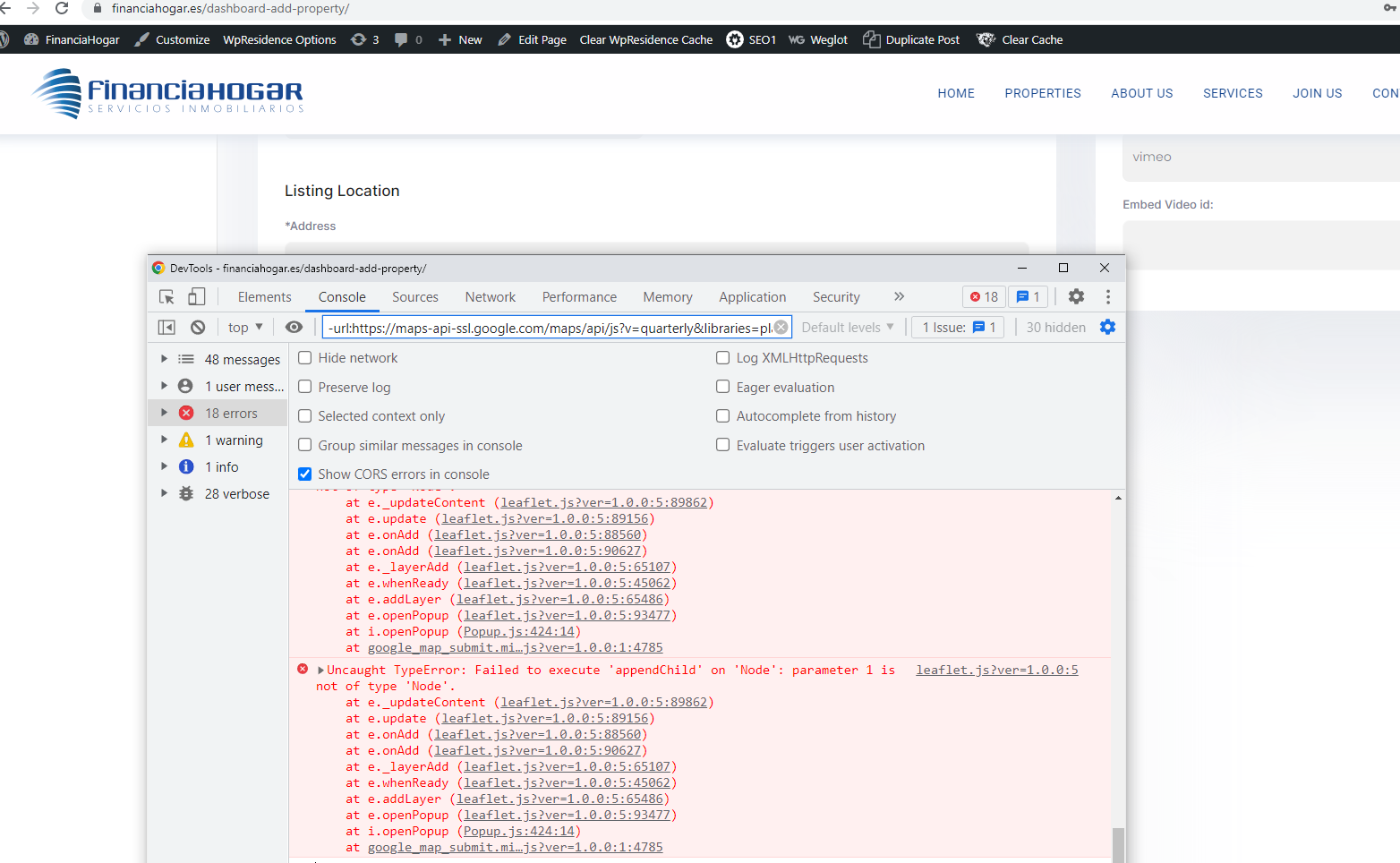Open Edit Page in admin bar

533,39
